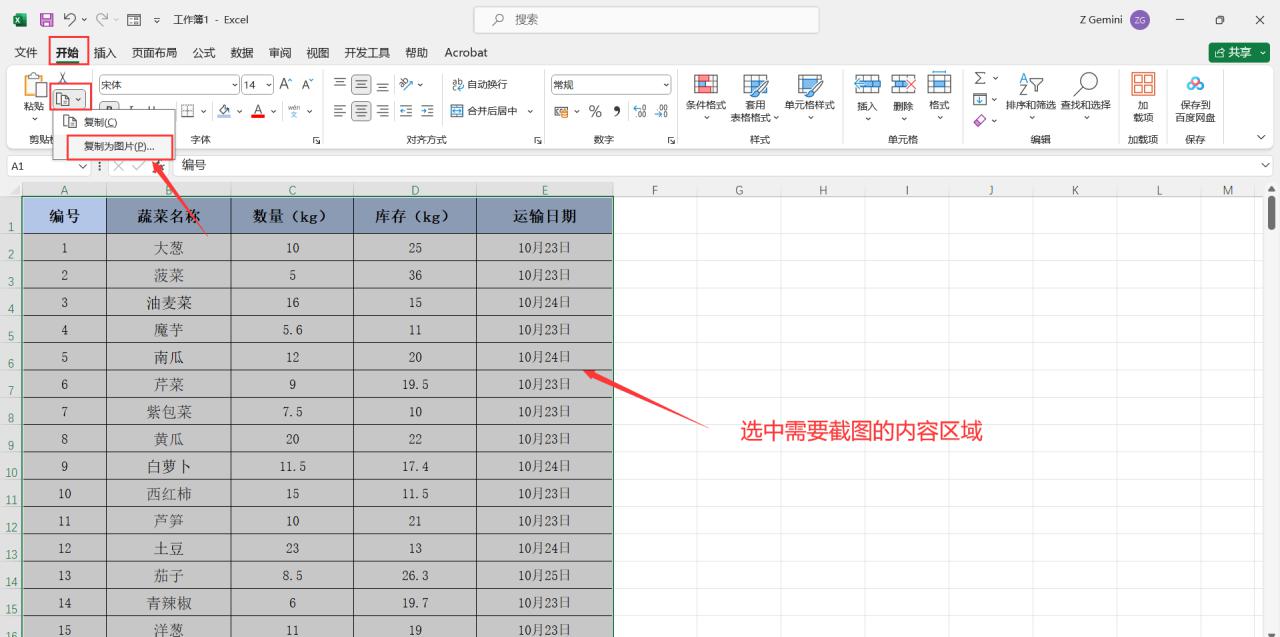Viewport: 1280px width, 637px height.
Task: Click AutoSum sigma icon
Action: click(980, 78)
